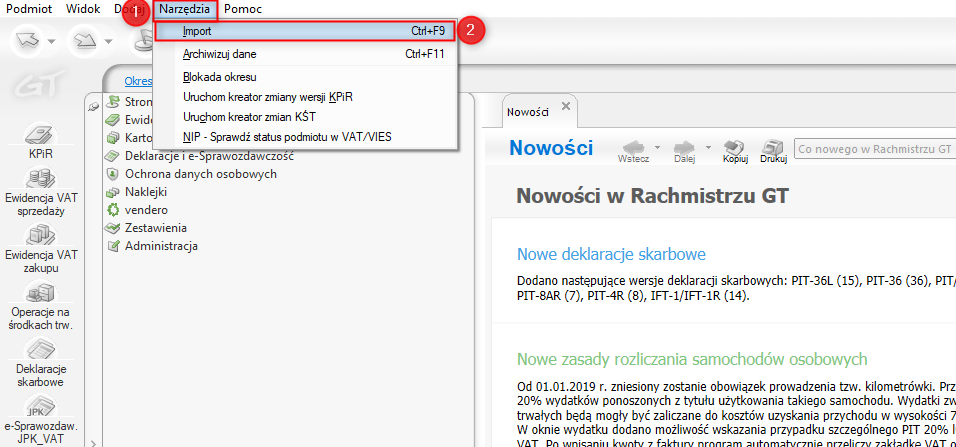Click the Nowe zasady rozliczania samochodów osobowych heading
This screenshot has width=956, height=447.
click(x=691, y=359)
